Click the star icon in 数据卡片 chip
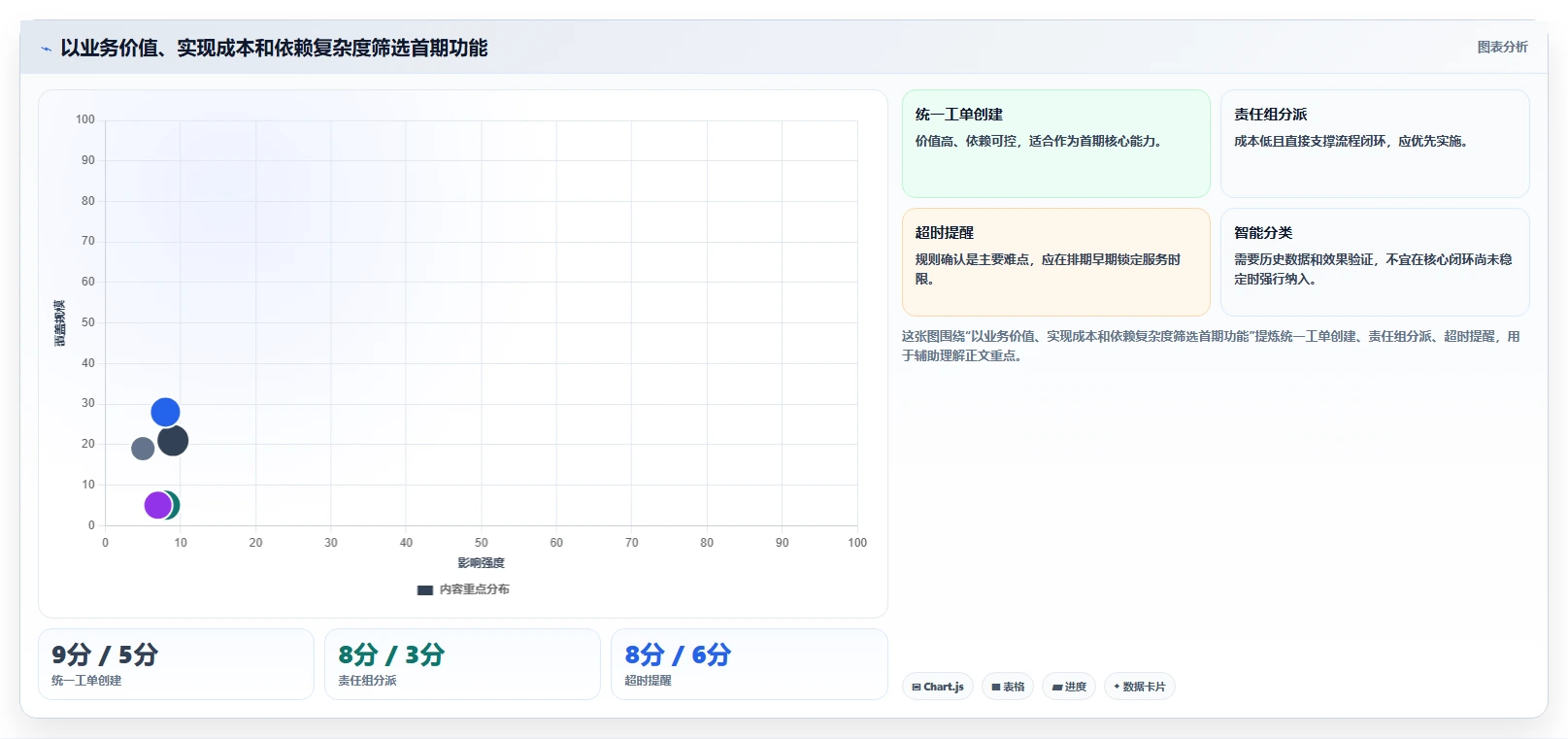Image resolution: width=1568 pixels, height=739 pixels. pyautogui.click(x=1118, y=687)
